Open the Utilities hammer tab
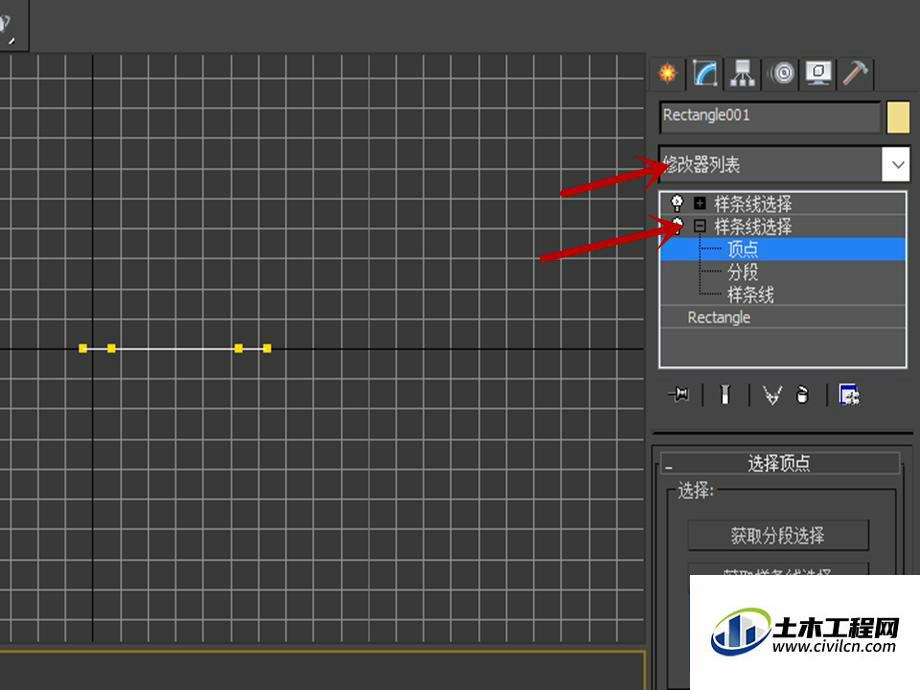 pyautogui.click(x=855, y=73)
